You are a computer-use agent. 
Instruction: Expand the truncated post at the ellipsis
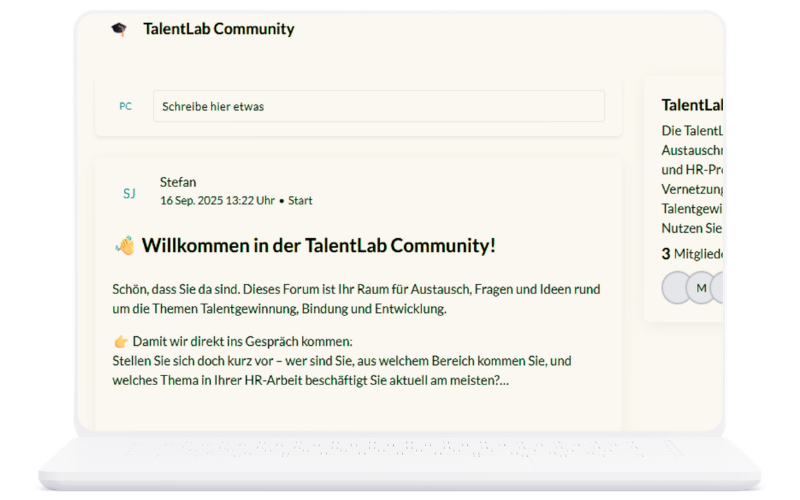[503, 380]
